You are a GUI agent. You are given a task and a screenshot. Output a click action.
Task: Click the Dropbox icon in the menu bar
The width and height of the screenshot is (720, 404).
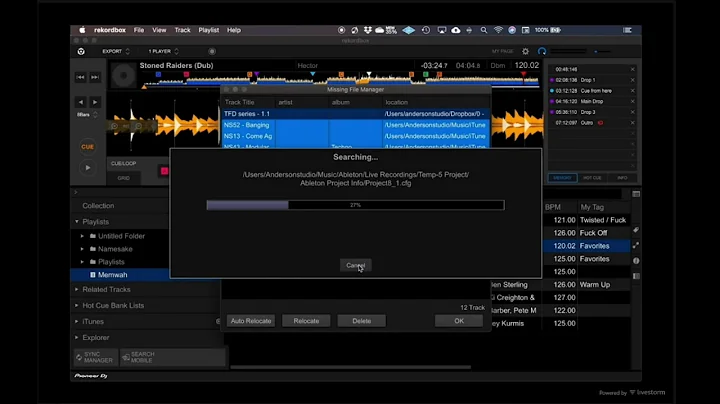(x=368, y=30)
